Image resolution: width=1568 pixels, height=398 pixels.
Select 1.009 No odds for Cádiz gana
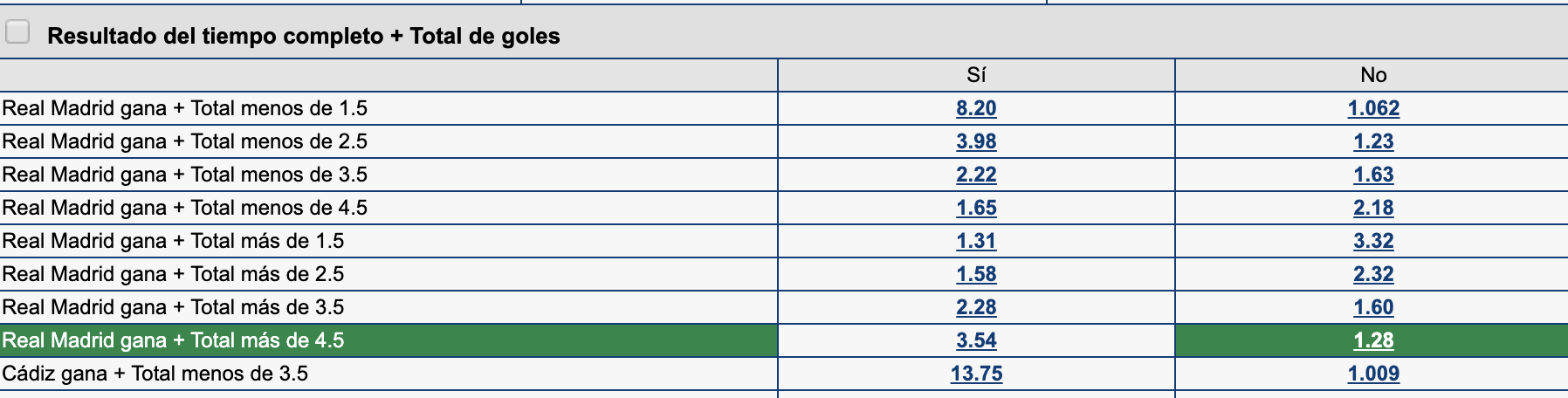(1373, 374)
